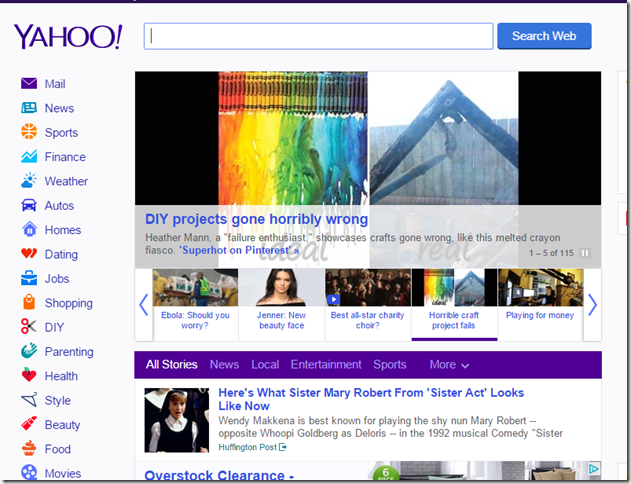Viewport: 631px width, 484px height.
Task: Open the Movies film reel icon
Action: click(29, 472)
